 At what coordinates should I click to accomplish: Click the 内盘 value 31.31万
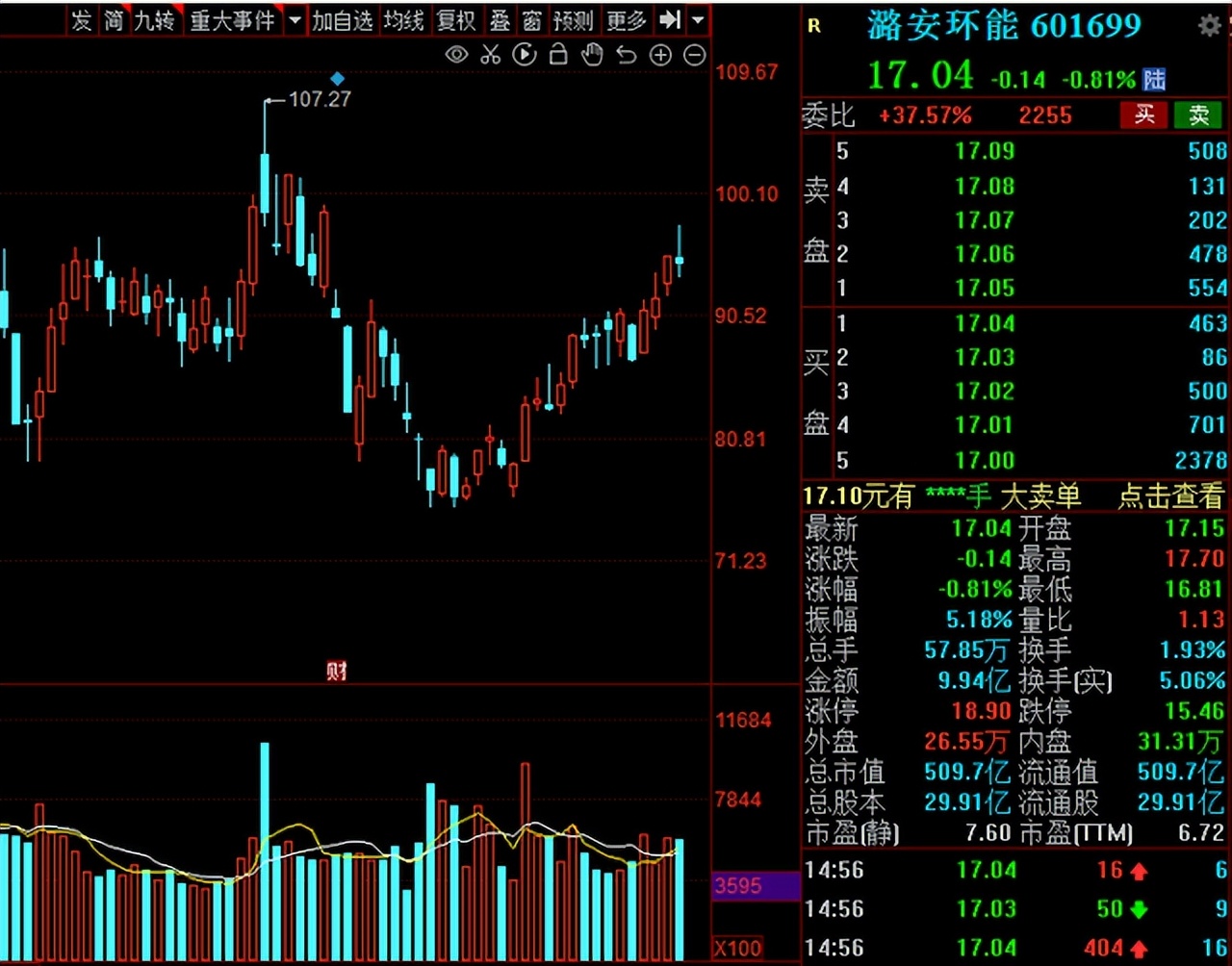click(1181, 742)
